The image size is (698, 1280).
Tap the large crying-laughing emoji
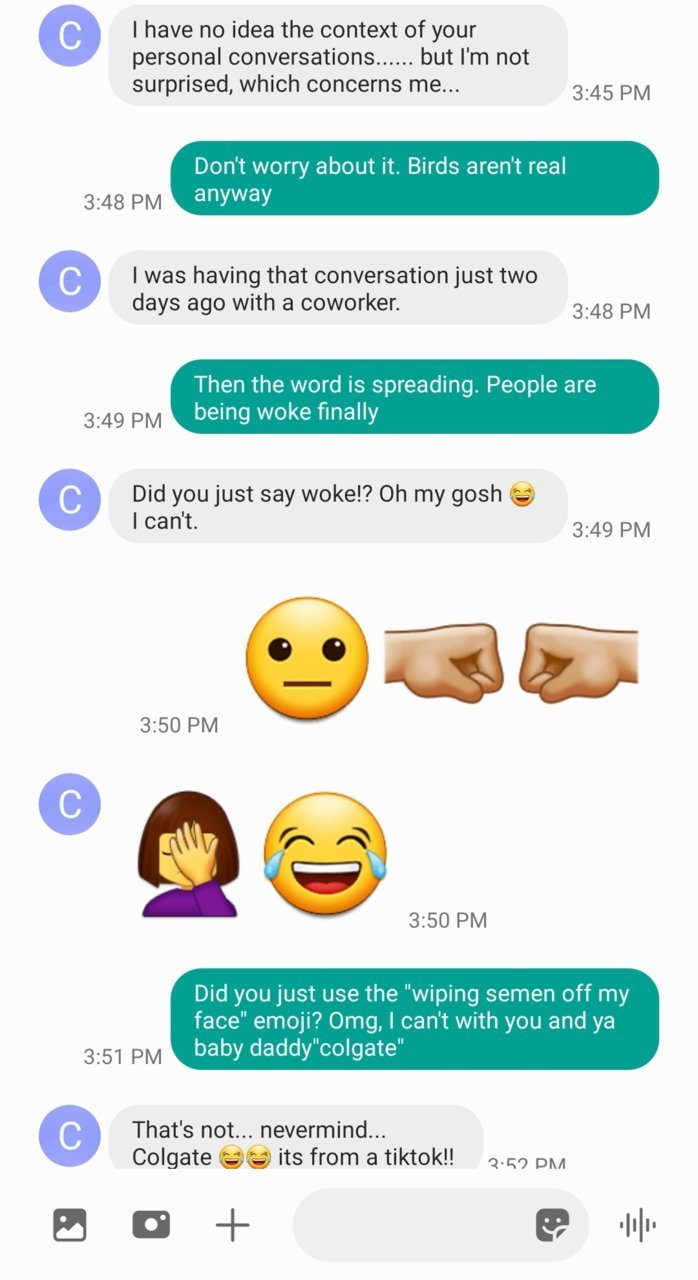pyautogui.click(x=325, y=853)
